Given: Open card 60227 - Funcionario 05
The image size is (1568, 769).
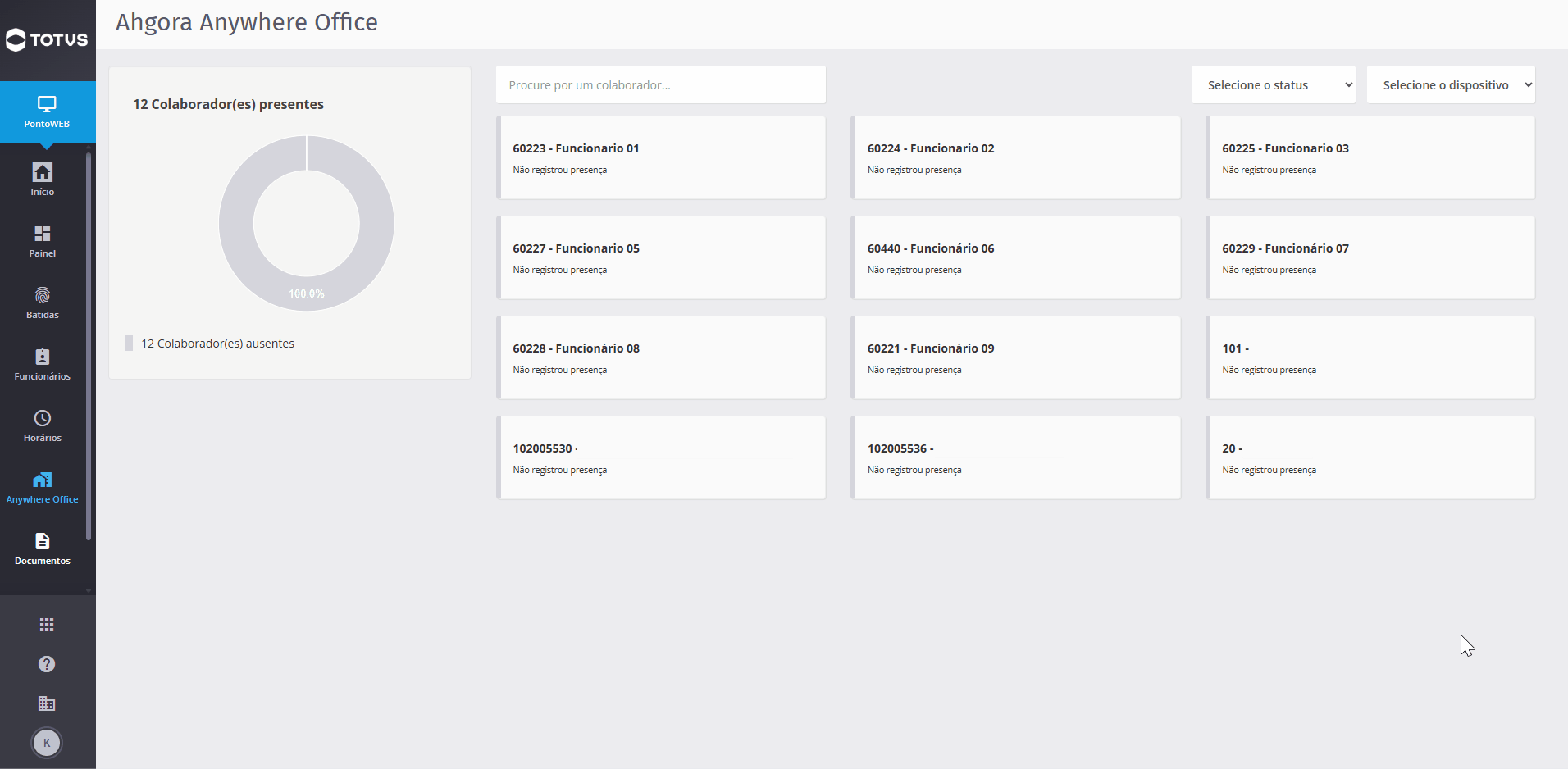Looking at the screenshot, I should tap(661, 257).
